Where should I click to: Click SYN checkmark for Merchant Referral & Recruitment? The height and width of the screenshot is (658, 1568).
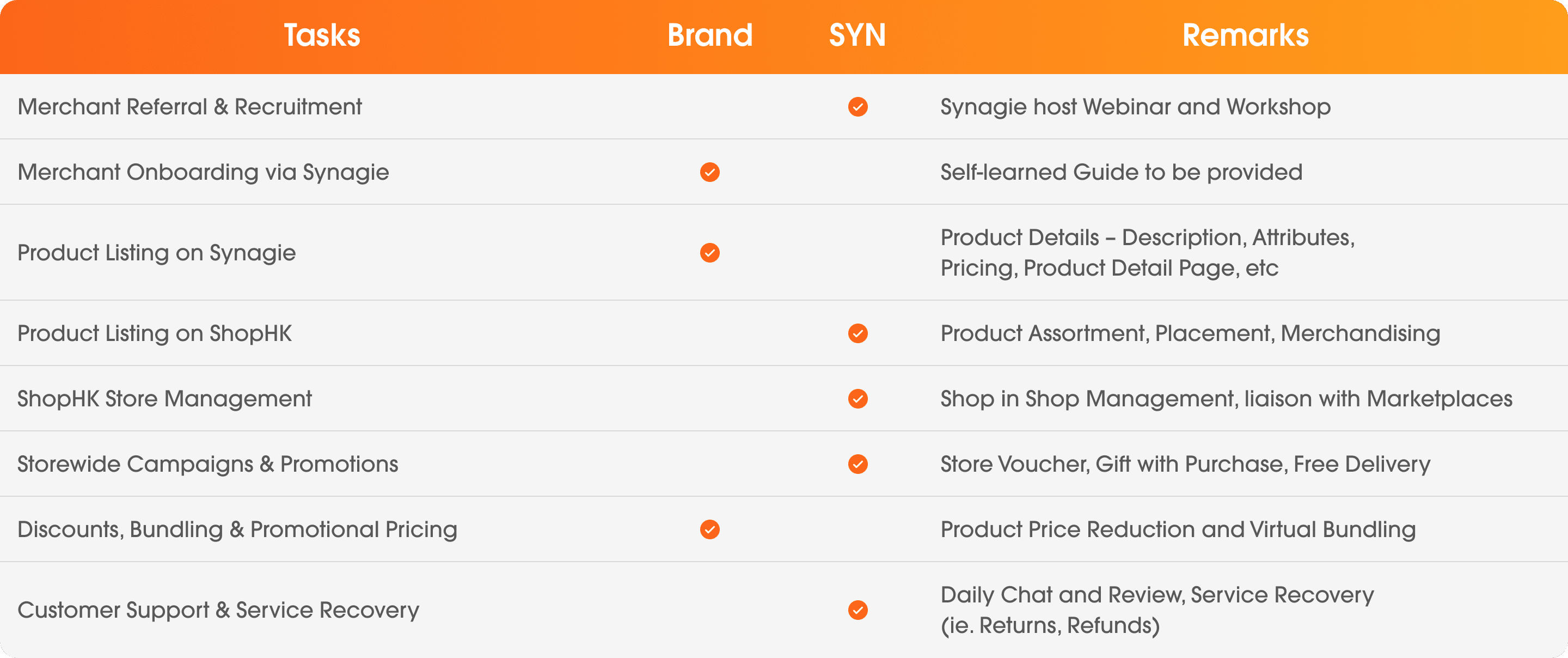(857, 107)
